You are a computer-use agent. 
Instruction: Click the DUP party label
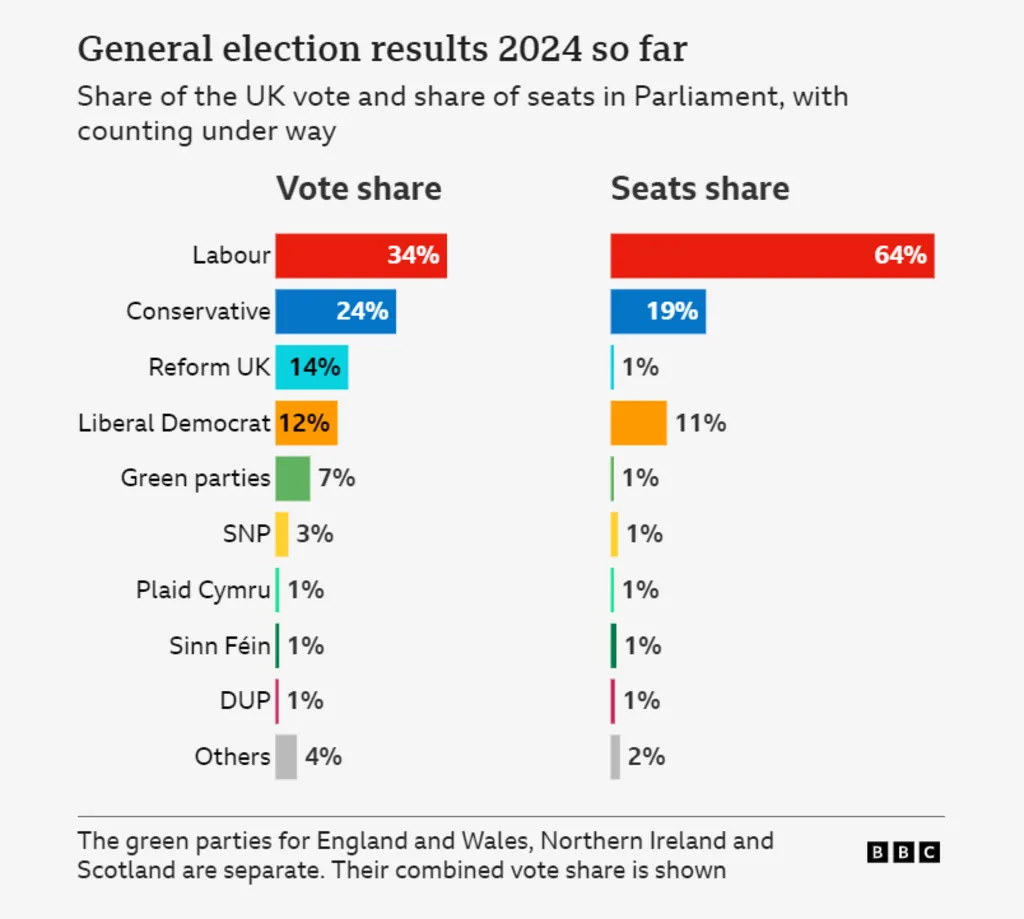245,701
